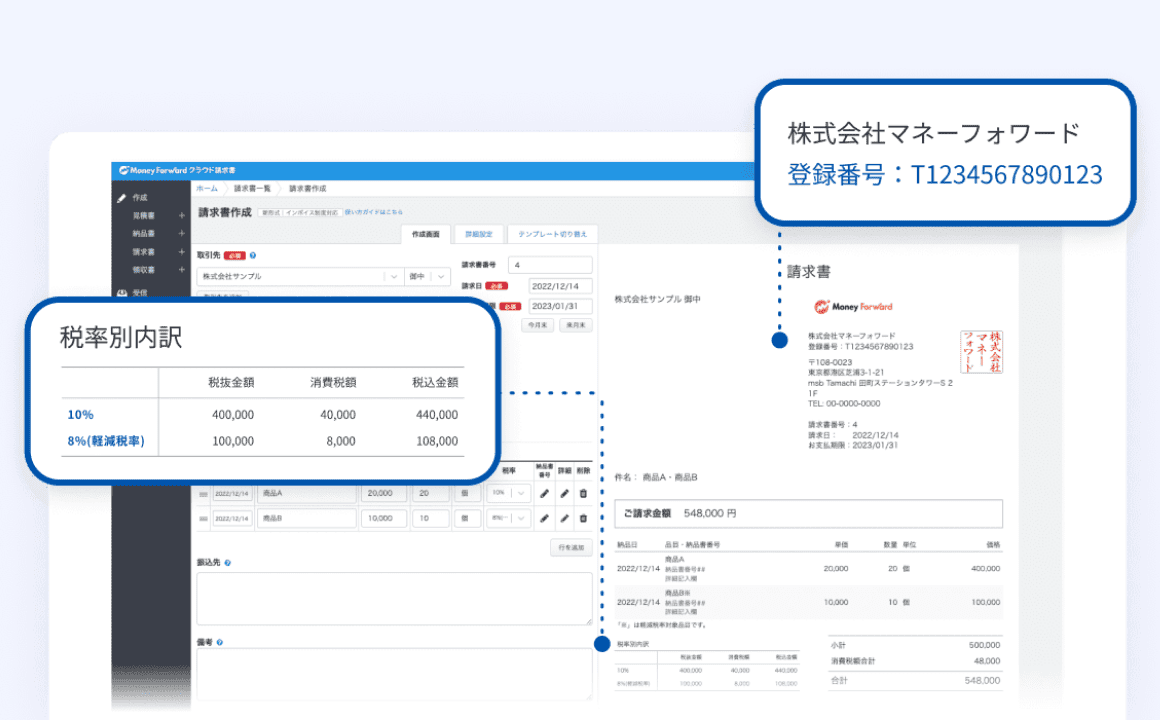Click the unit price field showing 10,000
1160x720 pixels.
pos(384,519)
